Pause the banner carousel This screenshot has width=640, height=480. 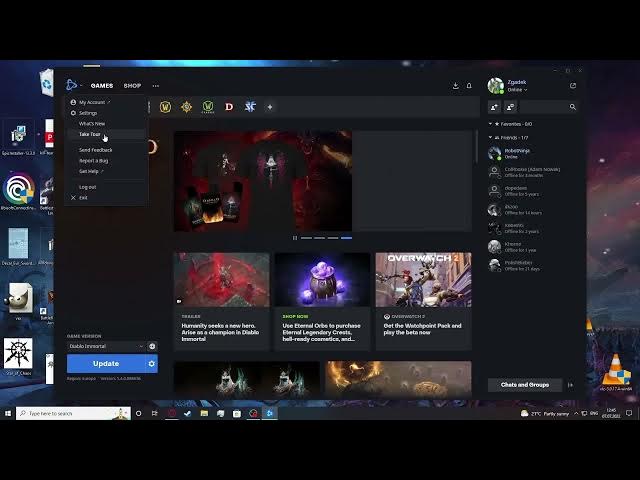coord(295,238)
